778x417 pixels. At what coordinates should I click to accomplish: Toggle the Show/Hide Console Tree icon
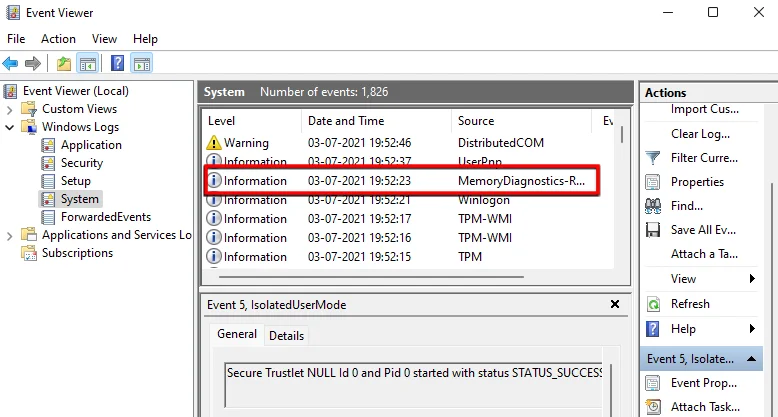[x=88, y=64]
